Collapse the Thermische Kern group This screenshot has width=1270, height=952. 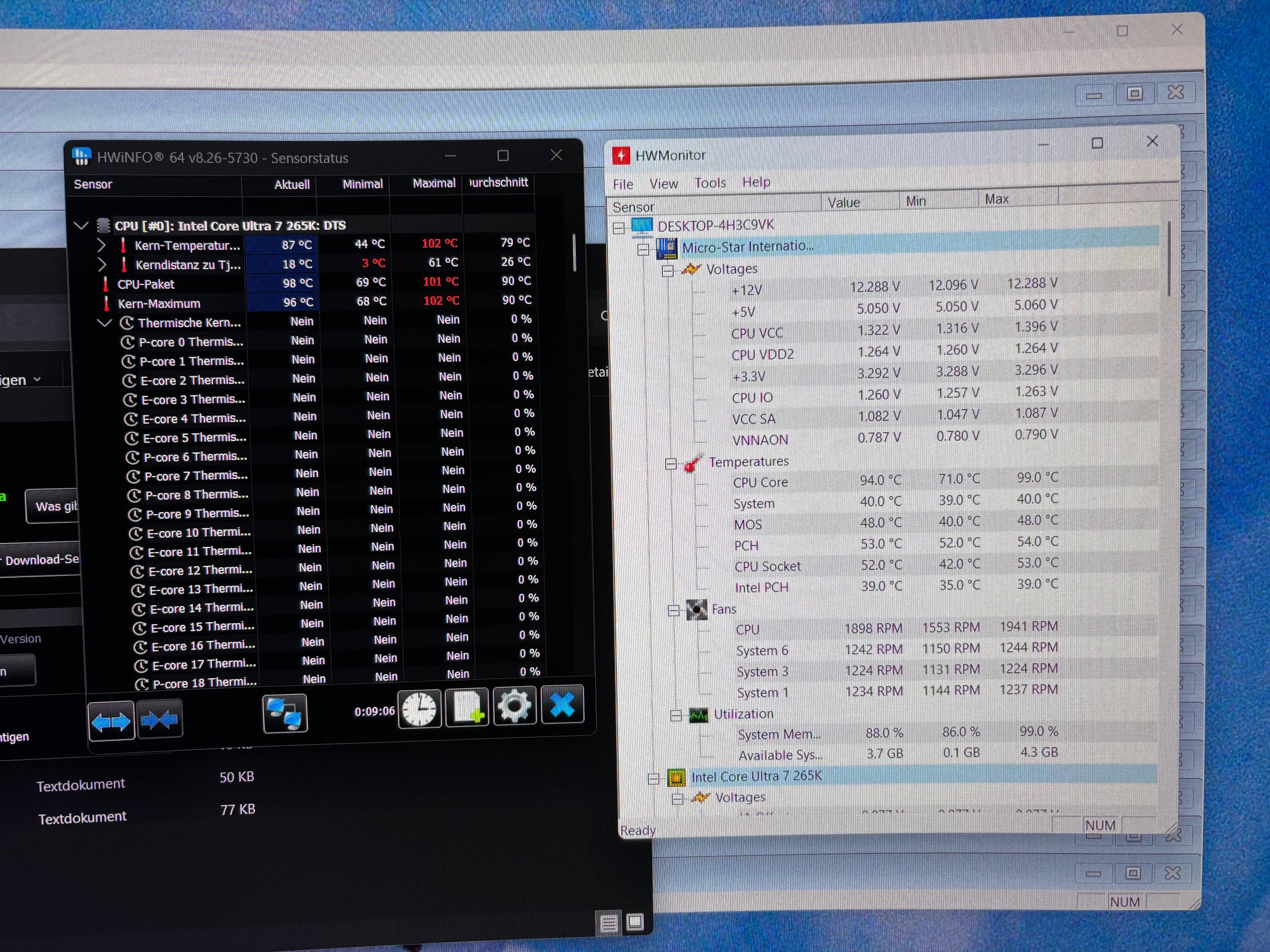coord(104,323)
